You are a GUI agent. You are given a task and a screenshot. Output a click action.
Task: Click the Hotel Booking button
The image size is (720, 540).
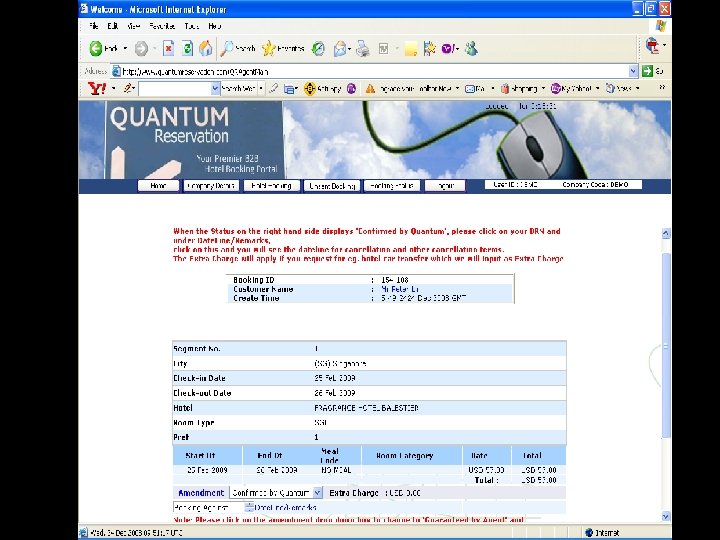tap(271, 186)
